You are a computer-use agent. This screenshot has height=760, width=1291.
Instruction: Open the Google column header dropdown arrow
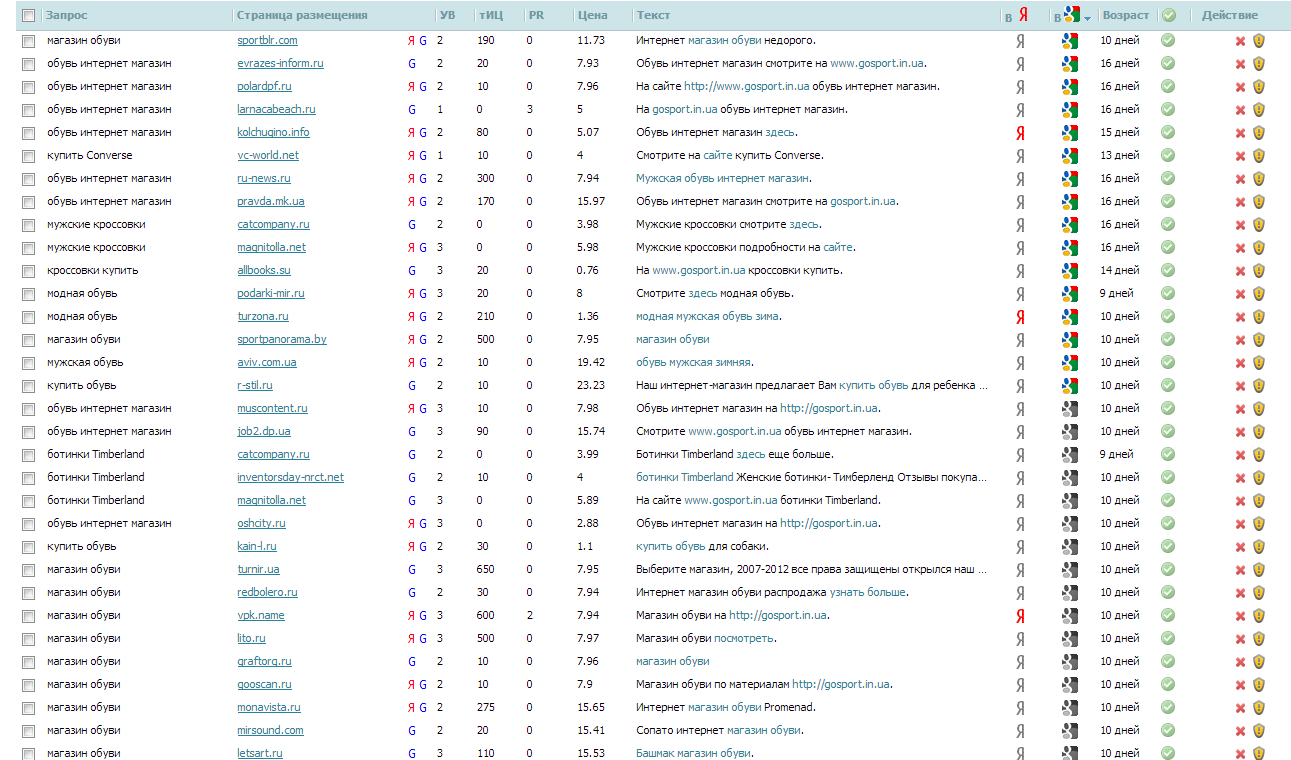click(1087, 18)
